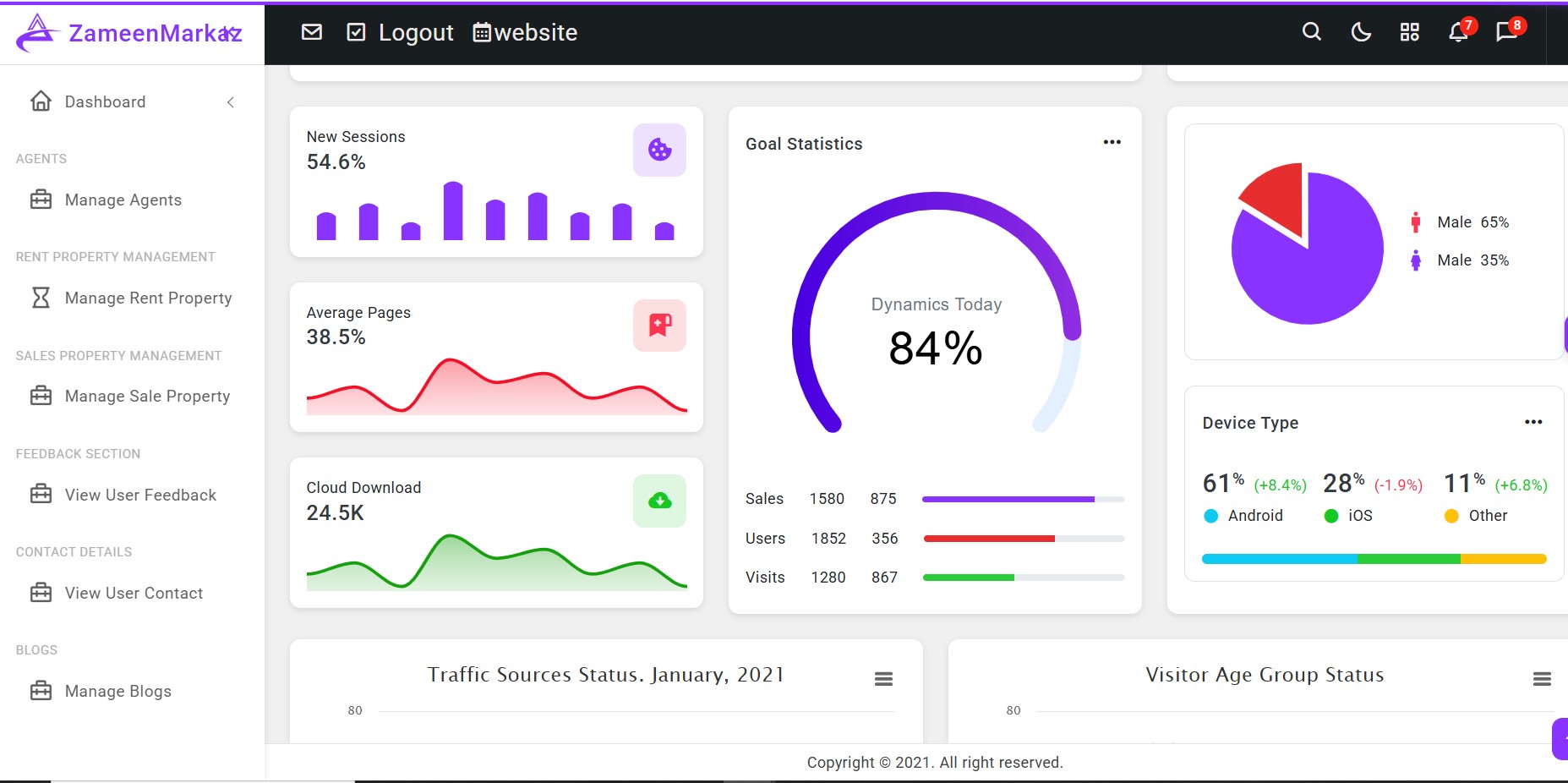Click the Sales purple progress bar
This screenshot has height=783, width=1568.
pyautogui.click(x=1008, y=499)
